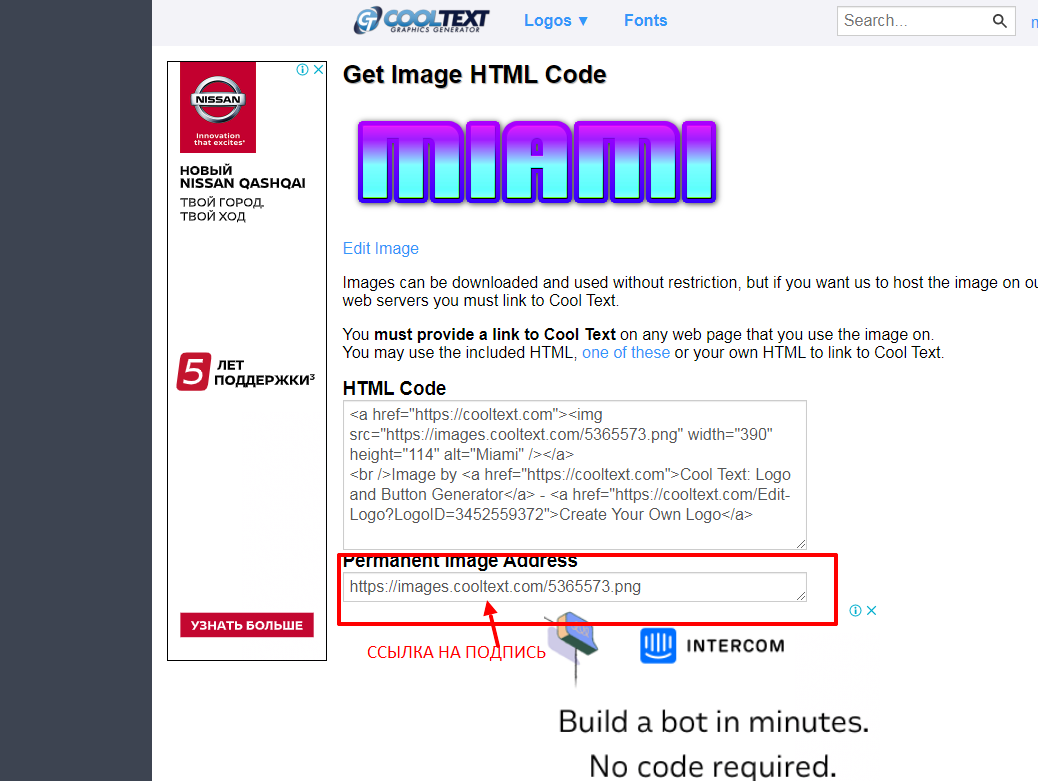Screen dimensions: 1038x781
Task: Click the "Get Image HTML Code" heading
Action: [x=475, y=75]
